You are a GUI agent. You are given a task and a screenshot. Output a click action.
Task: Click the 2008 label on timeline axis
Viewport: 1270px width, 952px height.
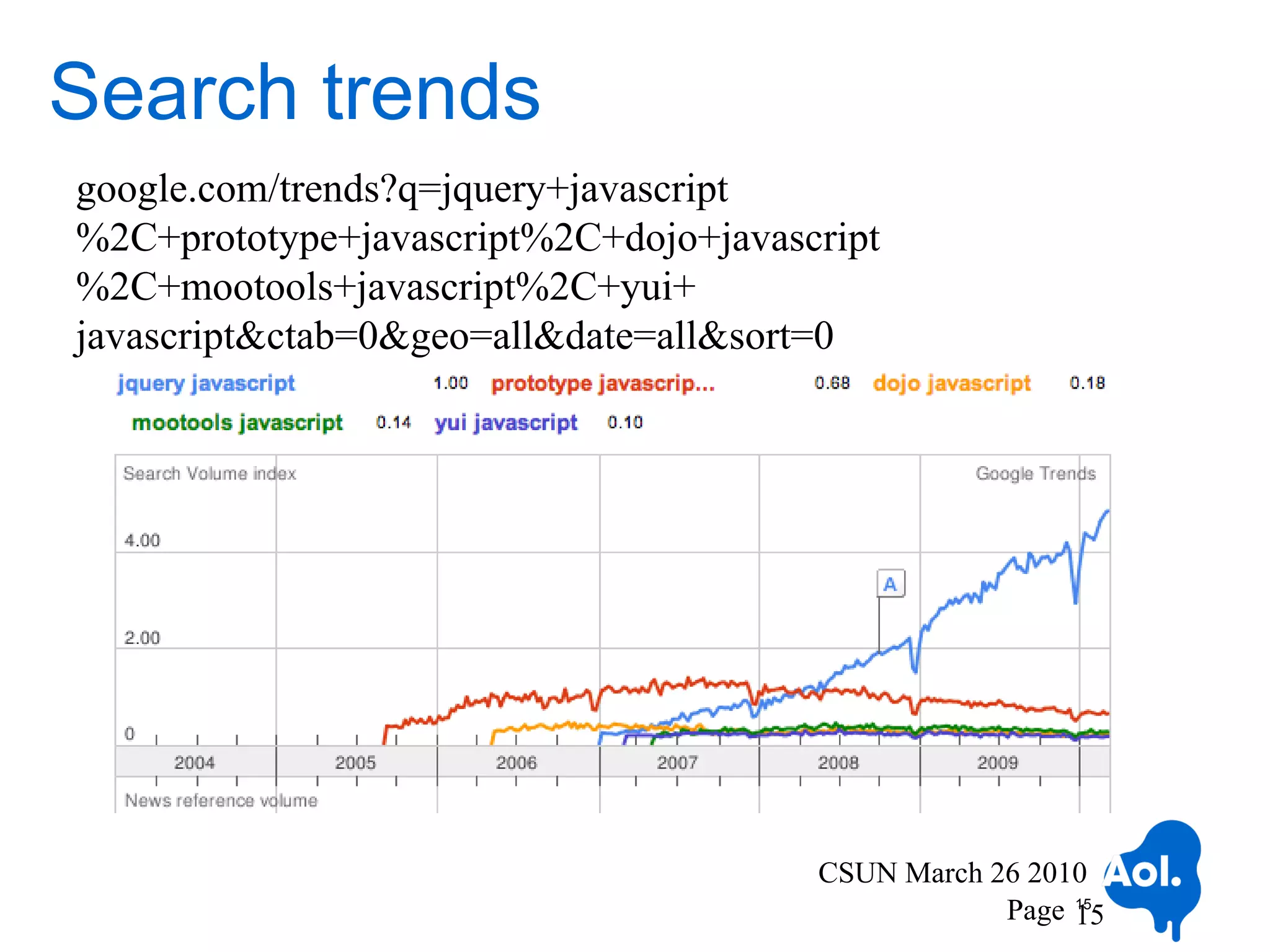(x=838, y=762)
